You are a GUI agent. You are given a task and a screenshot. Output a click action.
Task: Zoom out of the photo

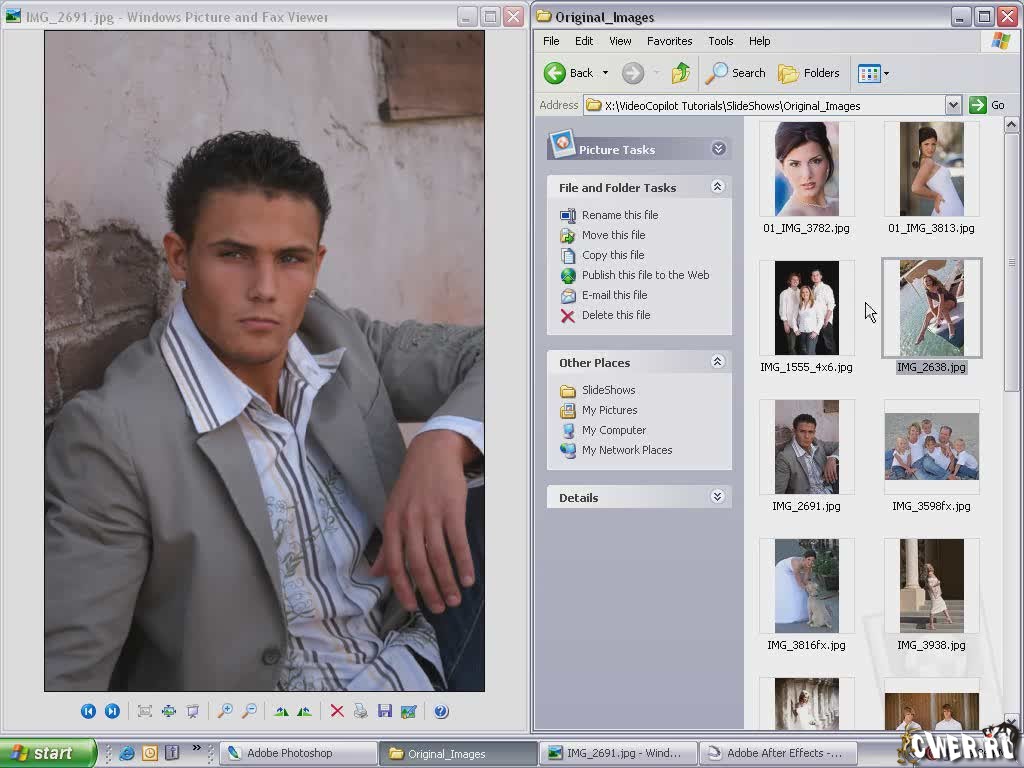249,711
